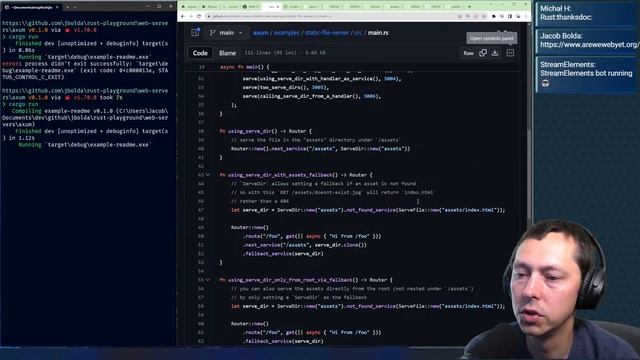Open the static-file-server breadcrumb link
Screen dimensions: 640x360
tap(327, 33)
